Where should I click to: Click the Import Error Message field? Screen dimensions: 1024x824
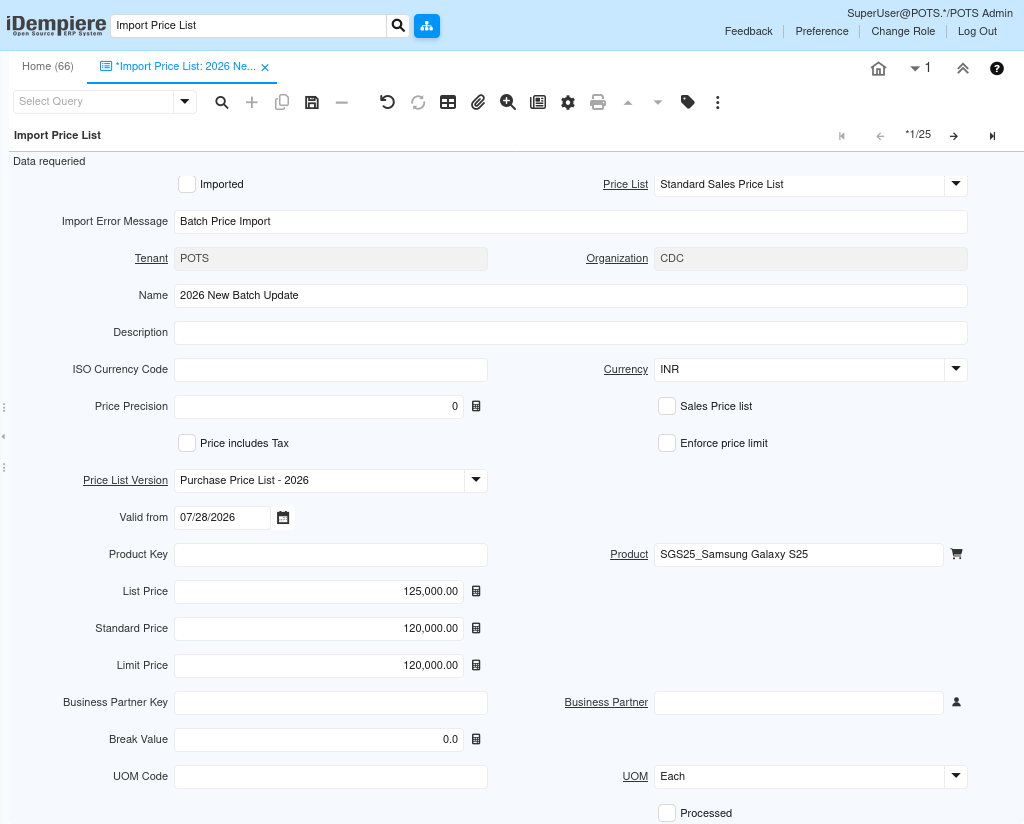[x=571, y=222]
